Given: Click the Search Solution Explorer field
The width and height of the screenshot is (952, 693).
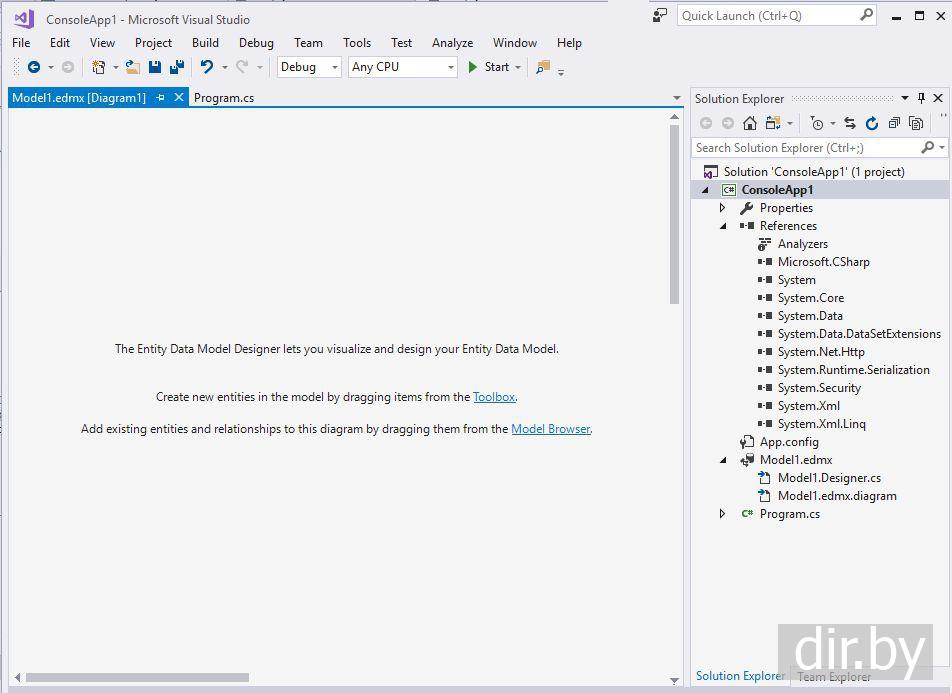Looking at the screenshot, I should 806,148.
